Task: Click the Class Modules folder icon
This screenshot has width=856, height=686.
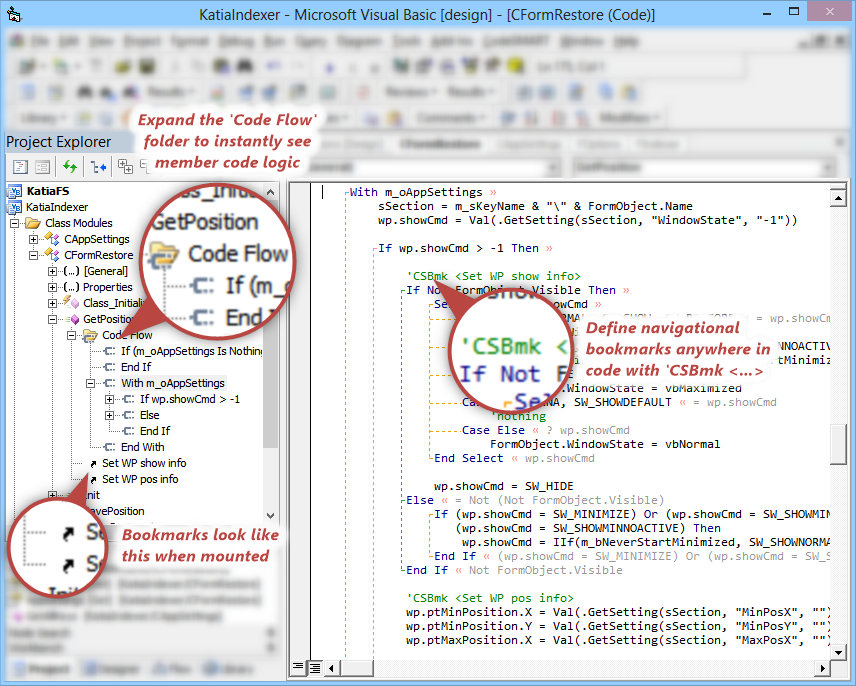Action: tap(33, 223)
